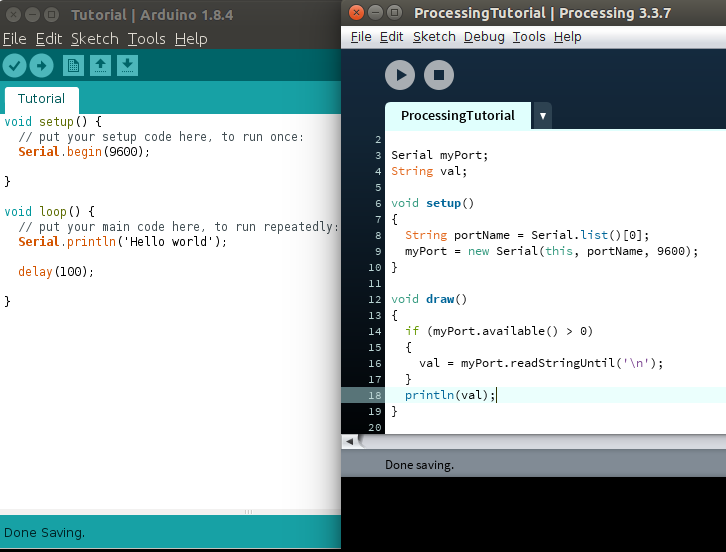Click line number 9 in Processing gutter
Viewport: 726px width, 552px height.
378,251
